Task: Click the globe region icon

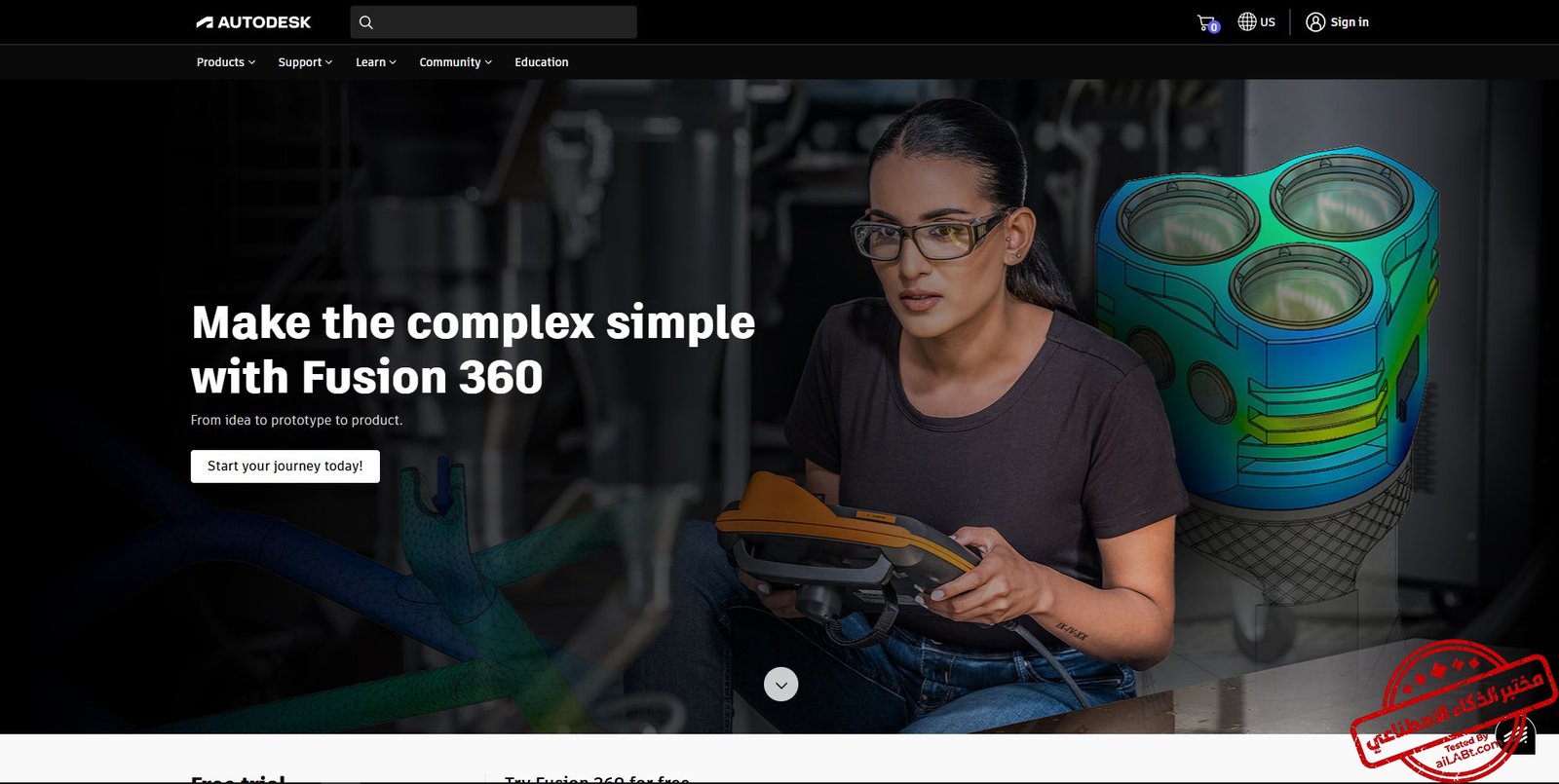Action: pyautogui.click(x=1246, y=21)
